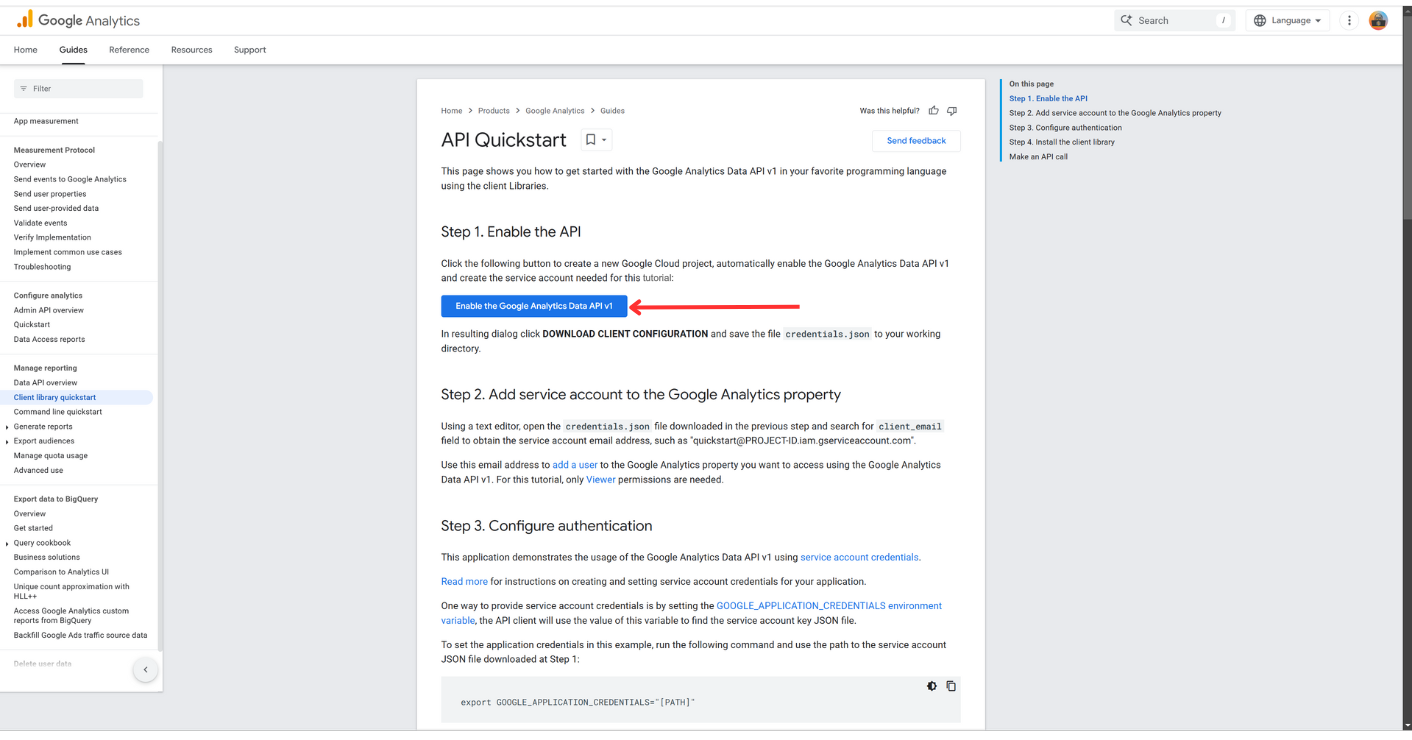Click the sidebar Filter field
1412x740 pixels.
click(x=78, y=89)
